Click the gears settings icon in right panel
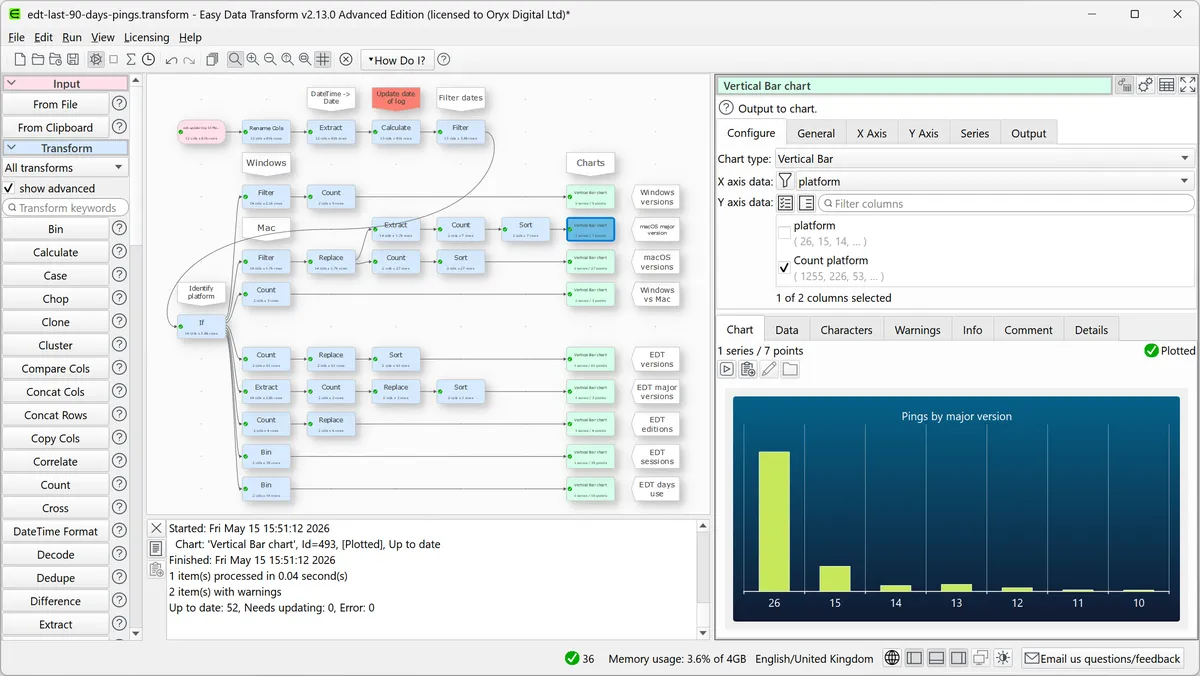Image resolution: width=1200 pixels, height=676 pixels. point(1146,85)
